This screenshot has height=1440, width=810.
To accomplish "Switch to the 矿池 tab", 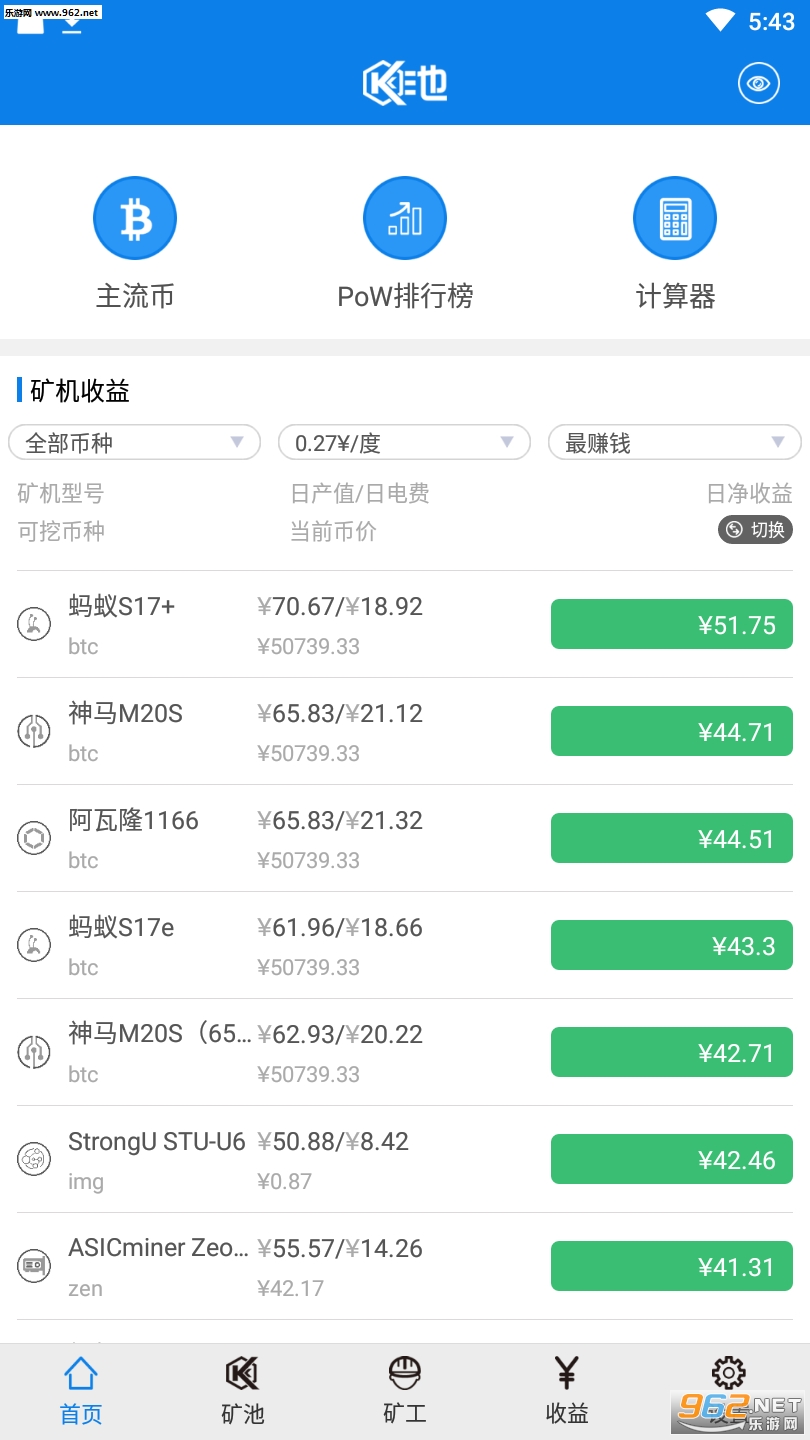I will pos(242,1390).
